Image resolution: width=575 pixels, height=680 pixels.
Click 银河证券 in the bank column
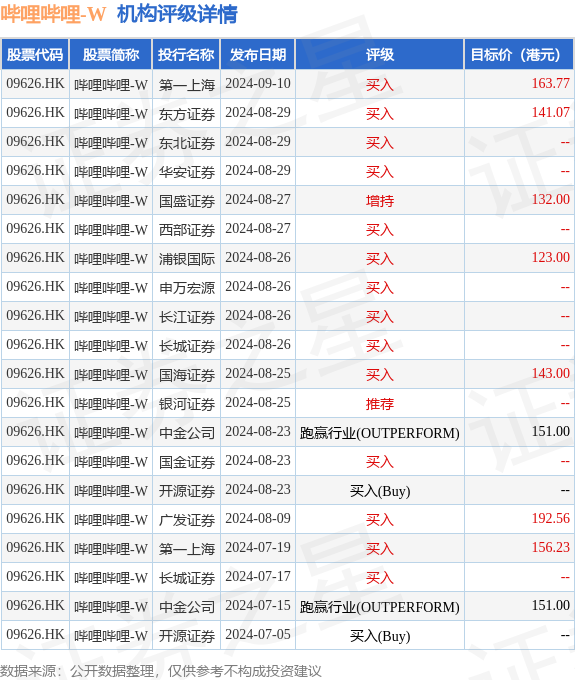click(186, 404)
